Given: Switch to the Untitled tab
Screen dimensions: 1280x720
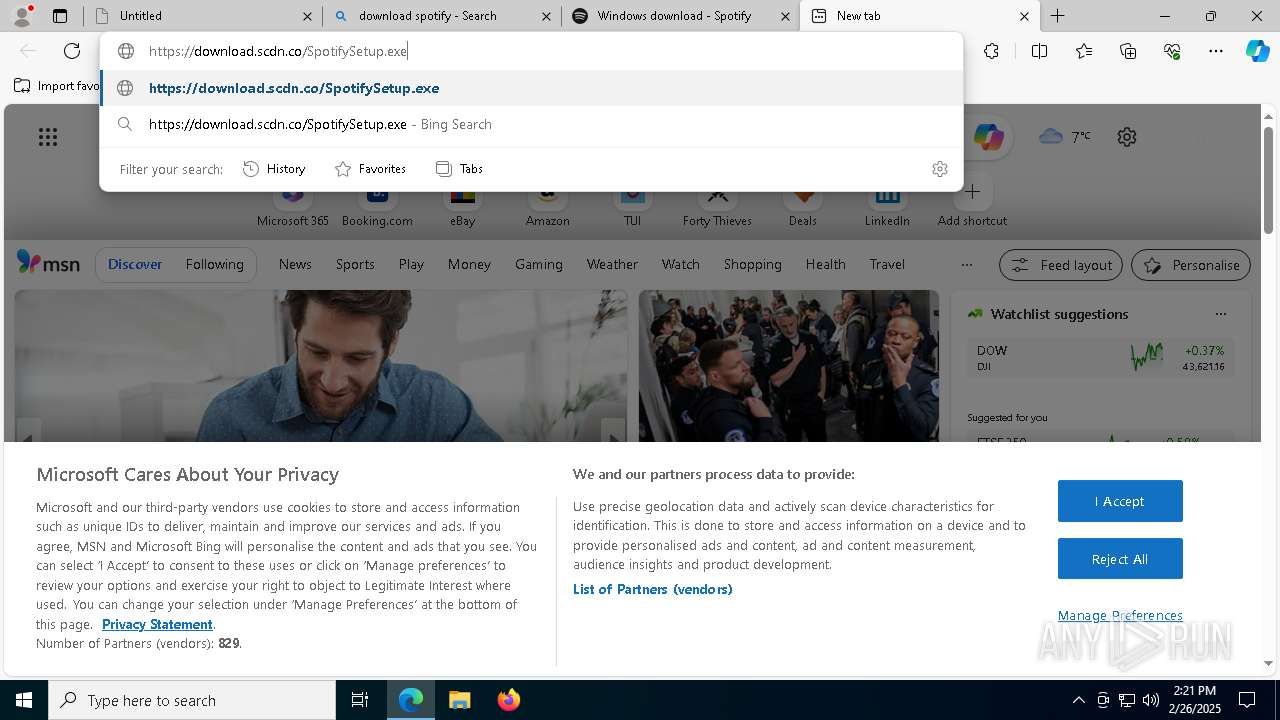Looking at the screenshot, I should [202, 16].
